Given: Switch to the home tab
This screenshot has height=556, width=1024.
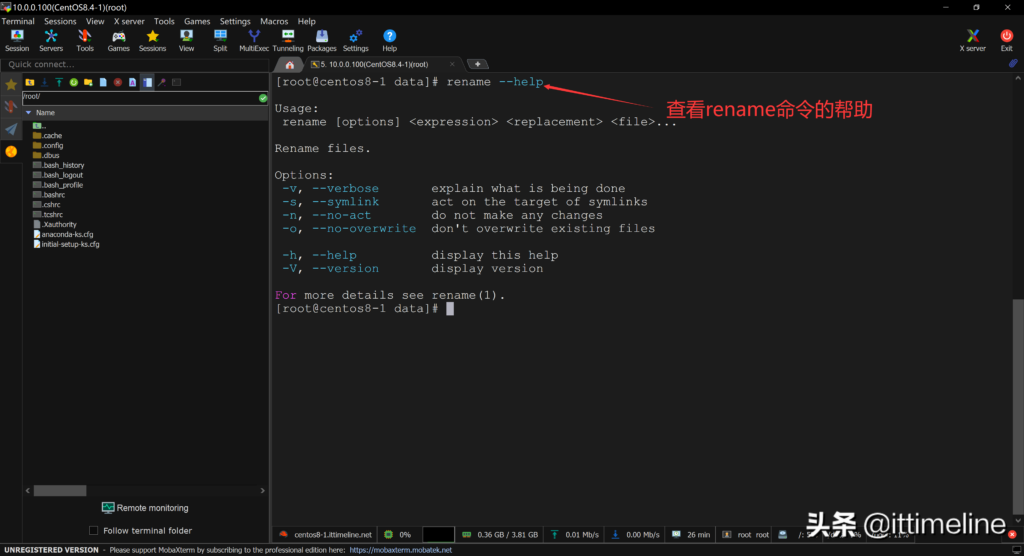Looking at the screenshot, I should pyautogui.click(x=290, y=64).
